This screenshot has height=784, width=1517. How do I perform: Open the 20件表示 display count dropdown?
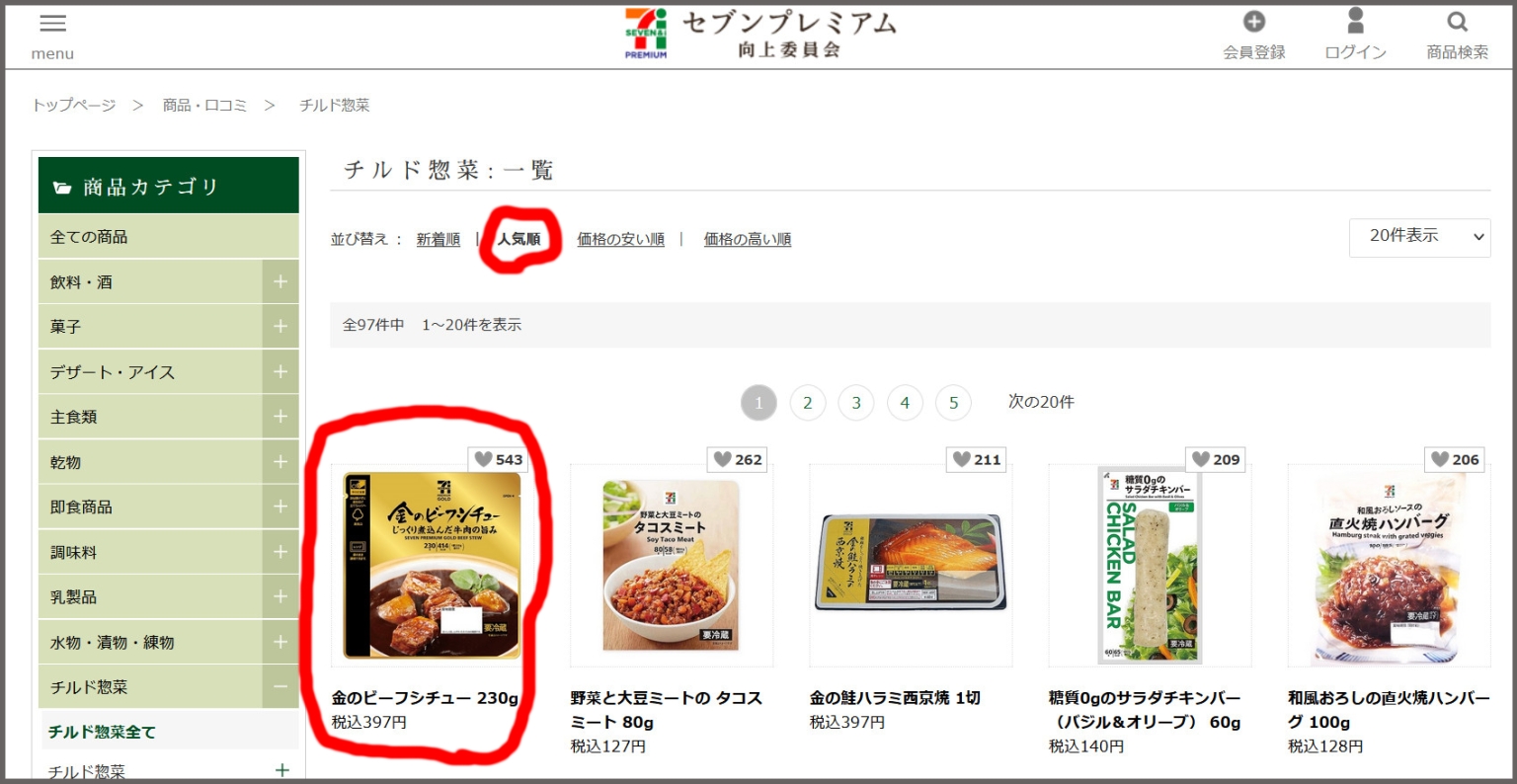coord(1419,237)
